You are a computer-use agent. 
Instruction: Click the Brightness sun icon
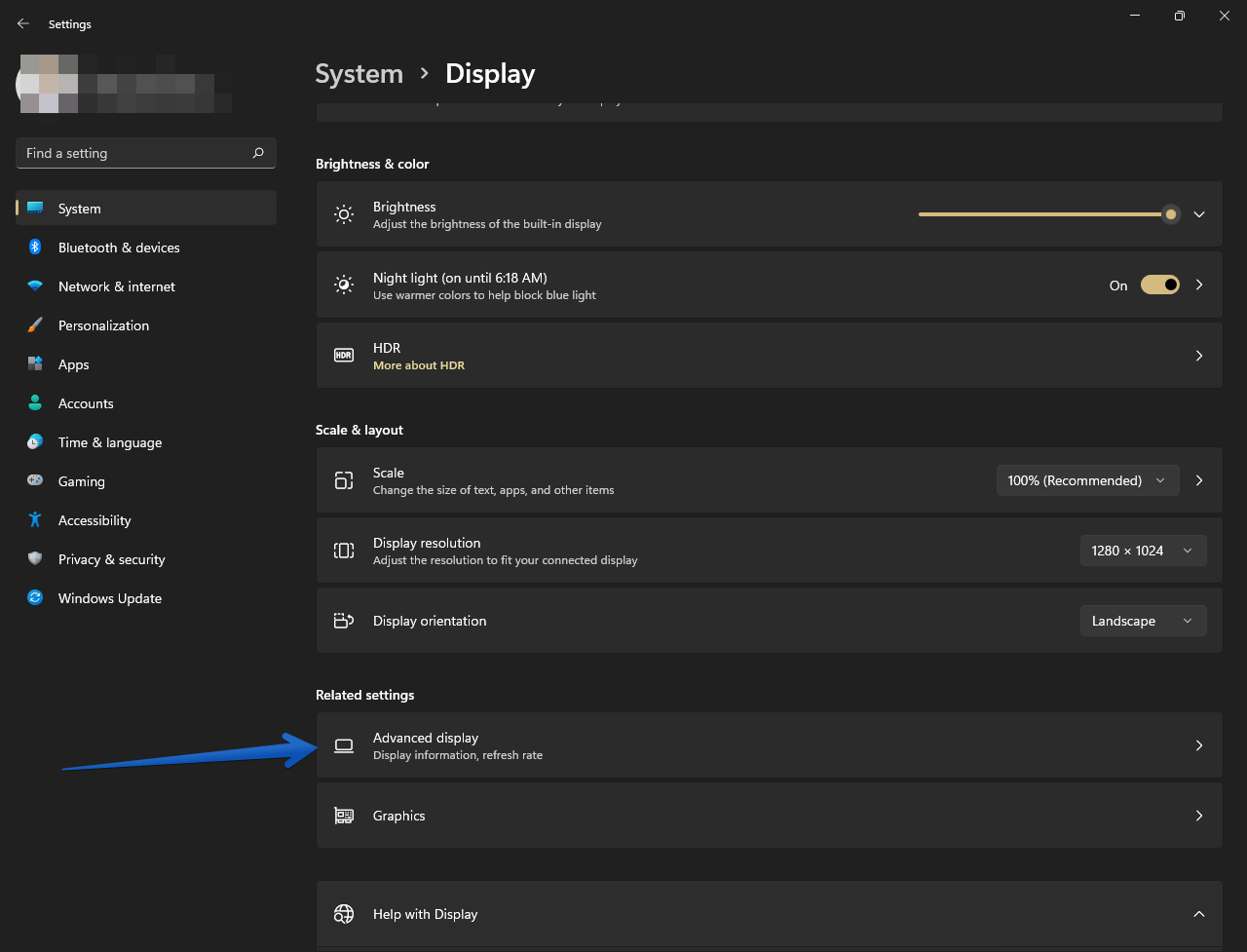pos(344,214)
